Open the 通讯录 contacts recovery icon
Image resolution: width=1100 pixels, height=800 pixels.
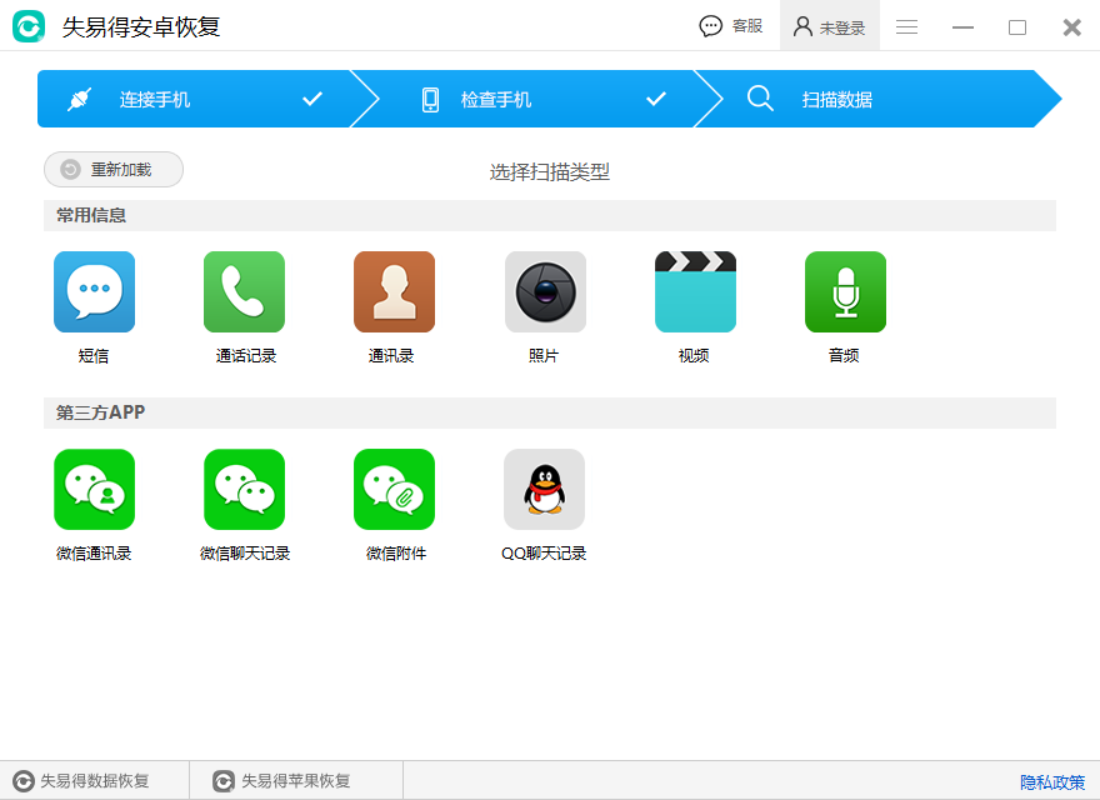394,292
